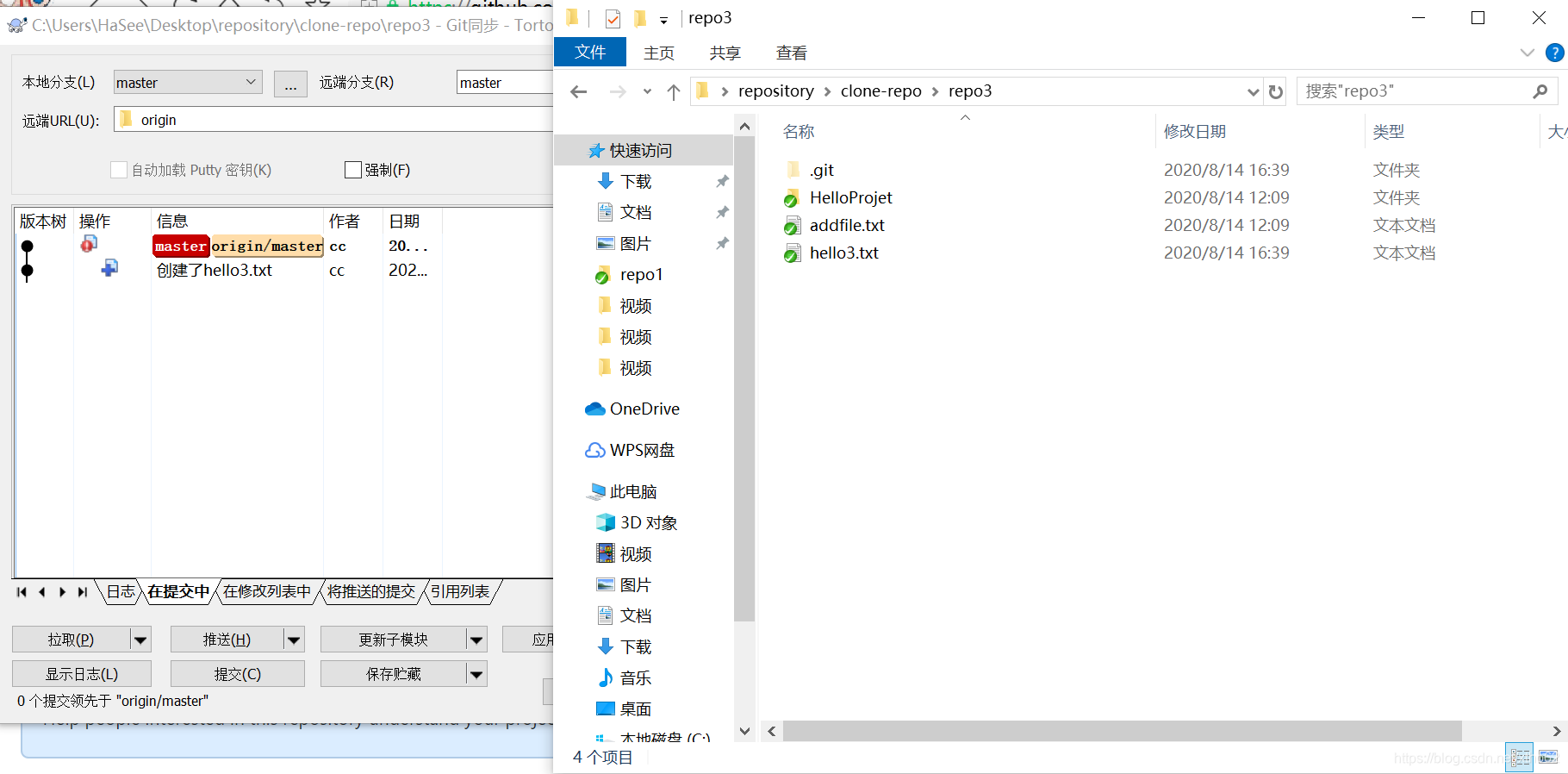
Task: Switch to 日志 tab
Action: coord(121,591)
